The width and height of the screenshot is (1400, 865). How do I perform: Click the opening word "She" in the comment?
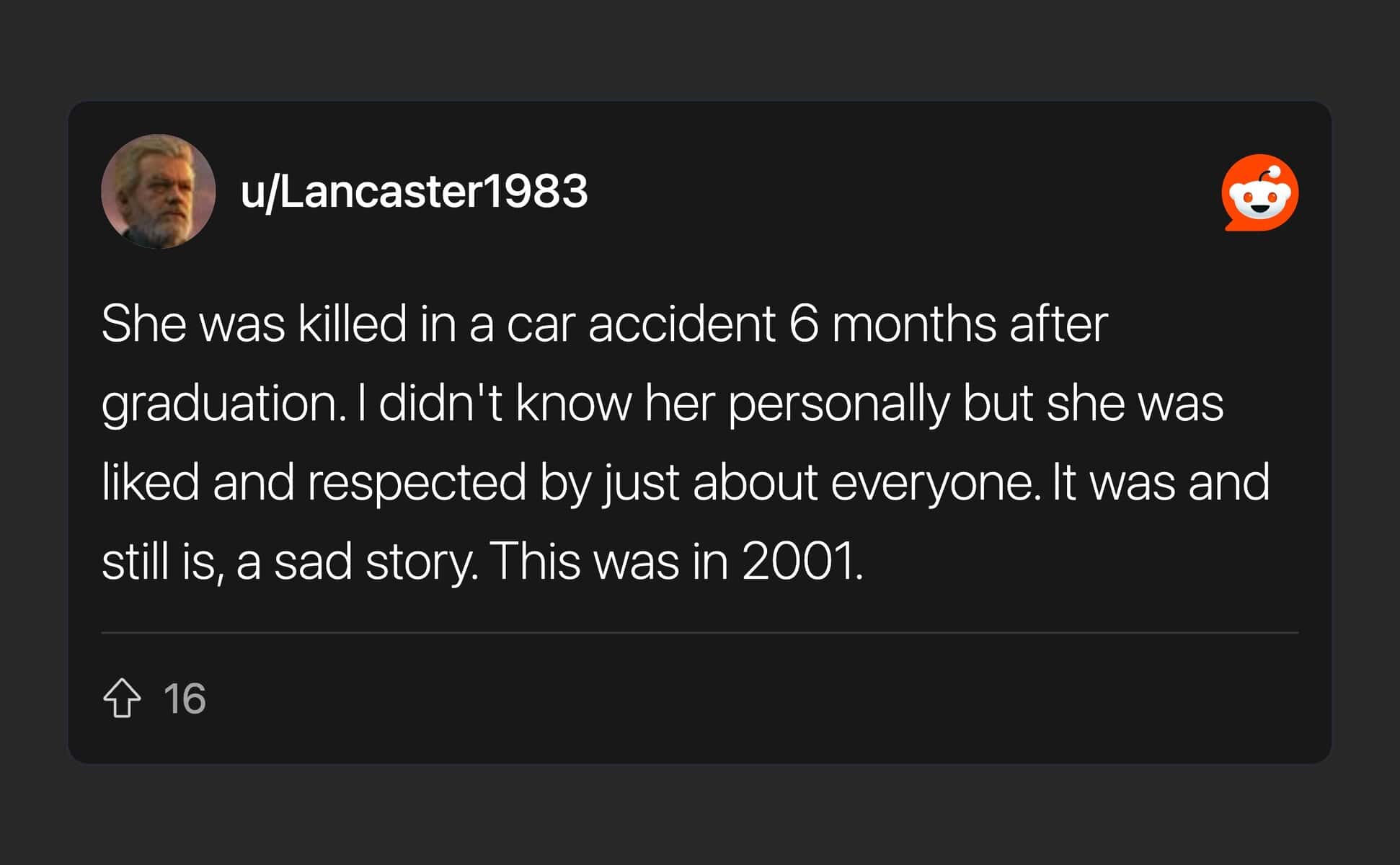coord(143,324)
